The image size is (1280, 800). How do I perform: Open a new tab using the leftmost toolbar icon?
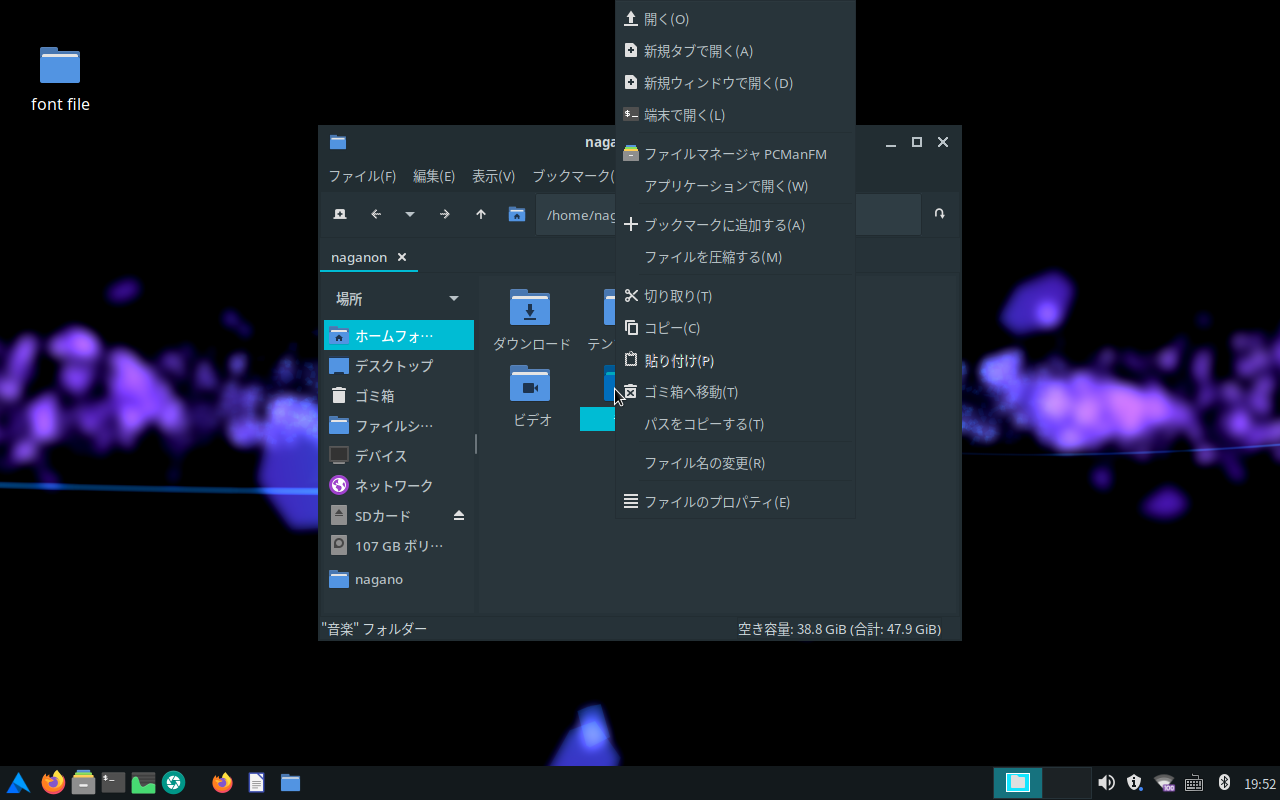click(x=338, y=214)
